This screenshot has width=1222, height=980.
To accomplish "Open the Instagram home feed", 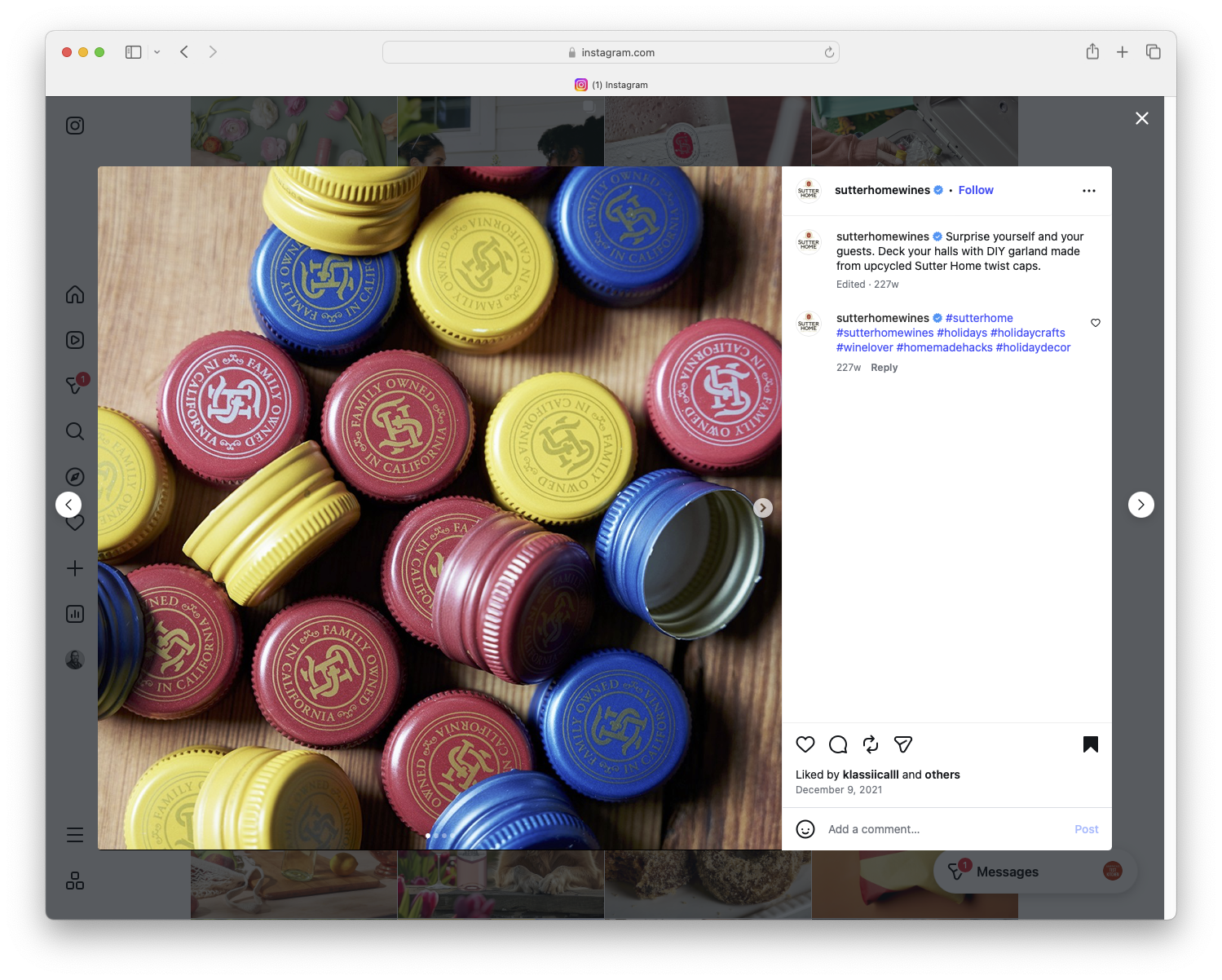I will [x=75, y=294].
